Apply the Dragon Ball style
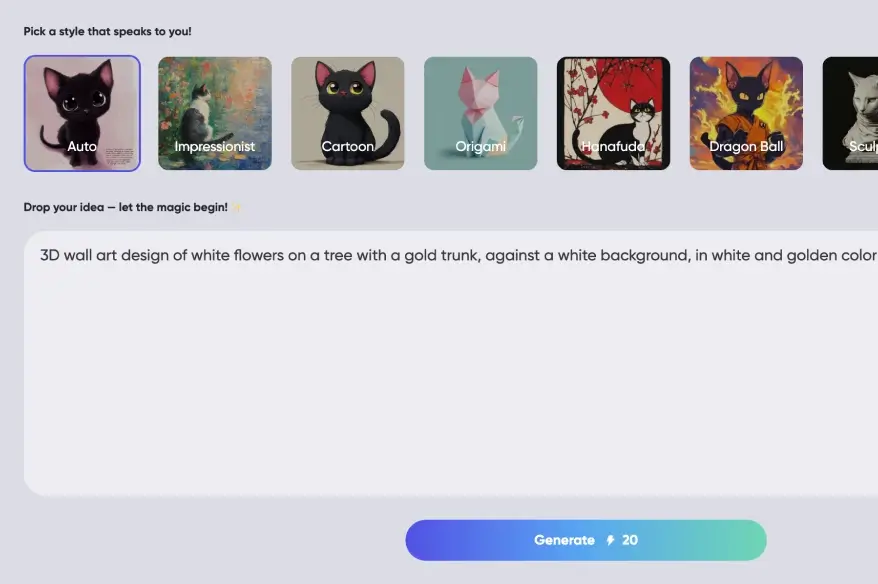The height and width of the screenshot is (584, 878). click(x=746, y=113)
